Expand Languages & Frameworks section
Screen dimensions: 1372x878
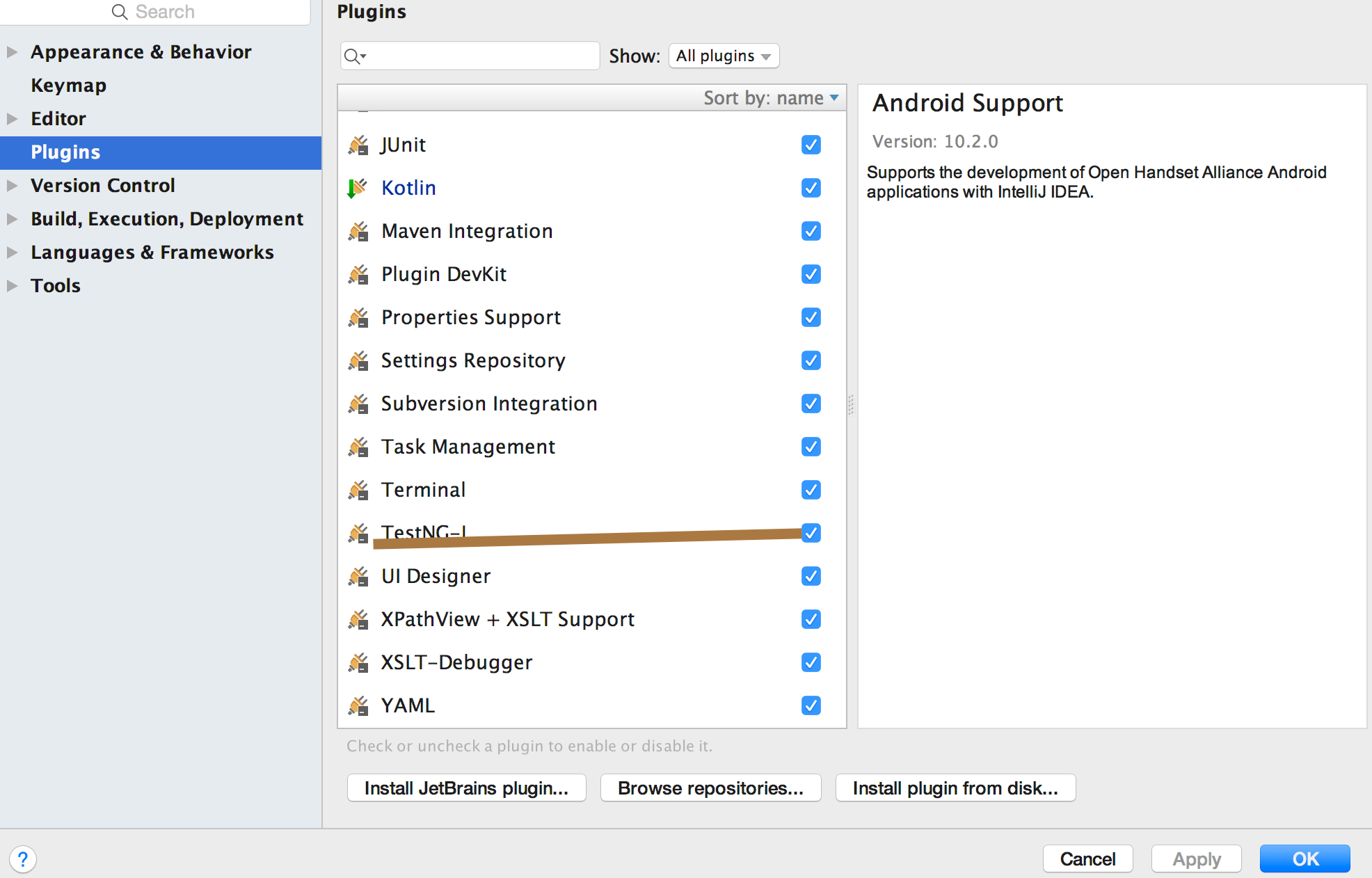coord(12,253)
